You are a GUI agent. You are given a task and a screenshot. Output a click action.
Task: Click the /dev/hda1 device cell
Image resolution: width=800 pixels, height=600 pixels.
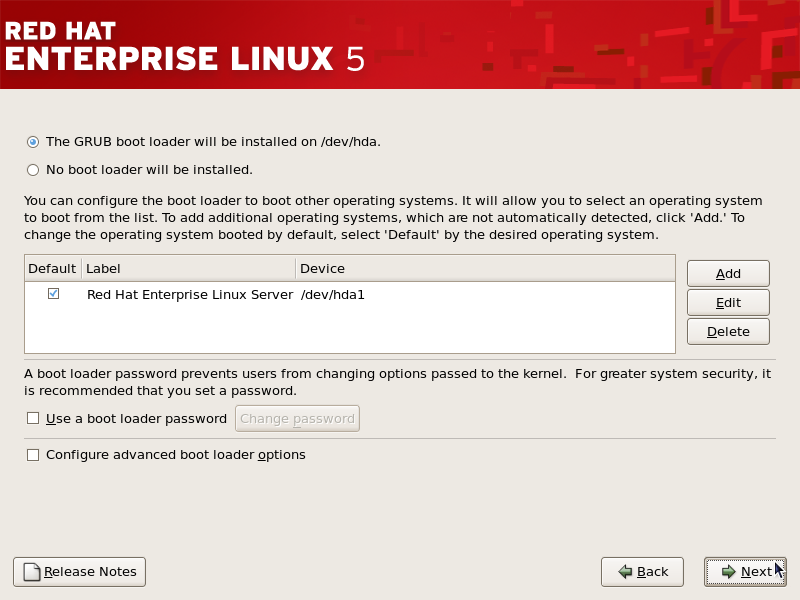333,295
